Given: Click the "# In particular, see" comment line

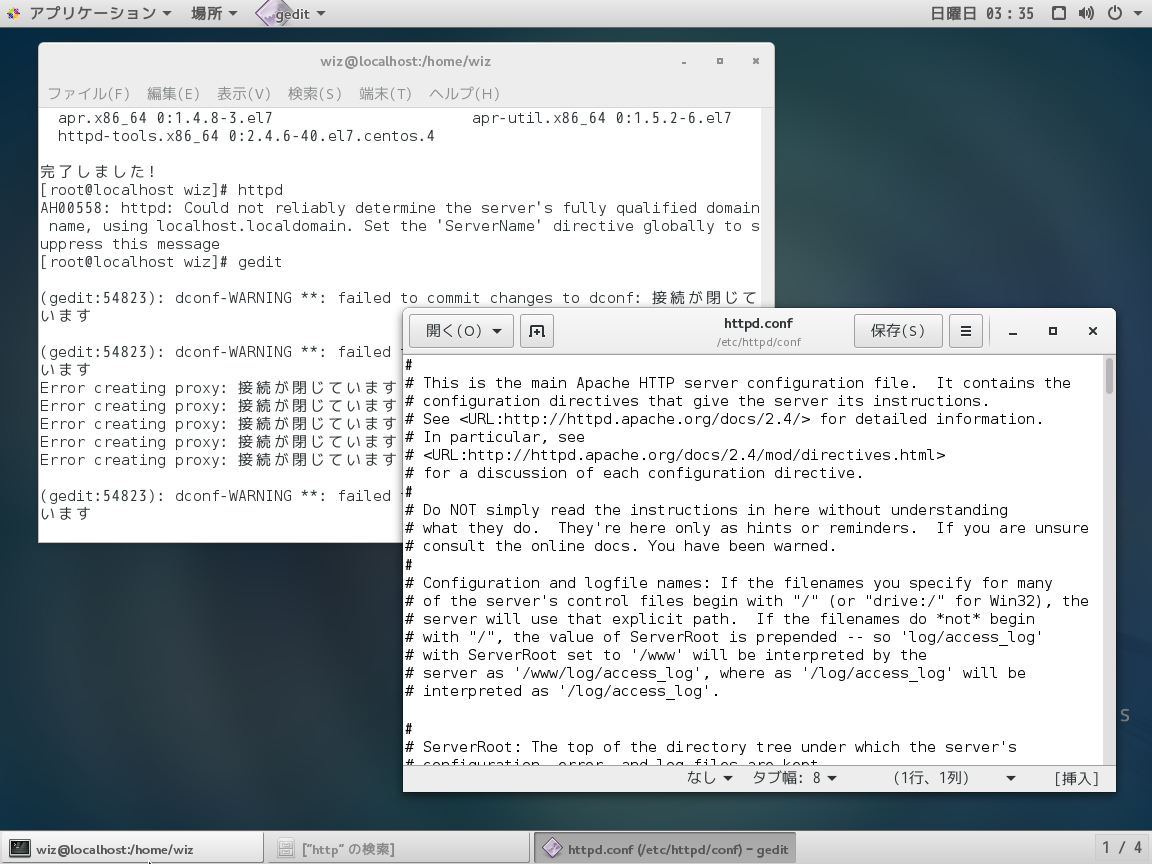Looking at the screenshot, I should tap(495, 437).
